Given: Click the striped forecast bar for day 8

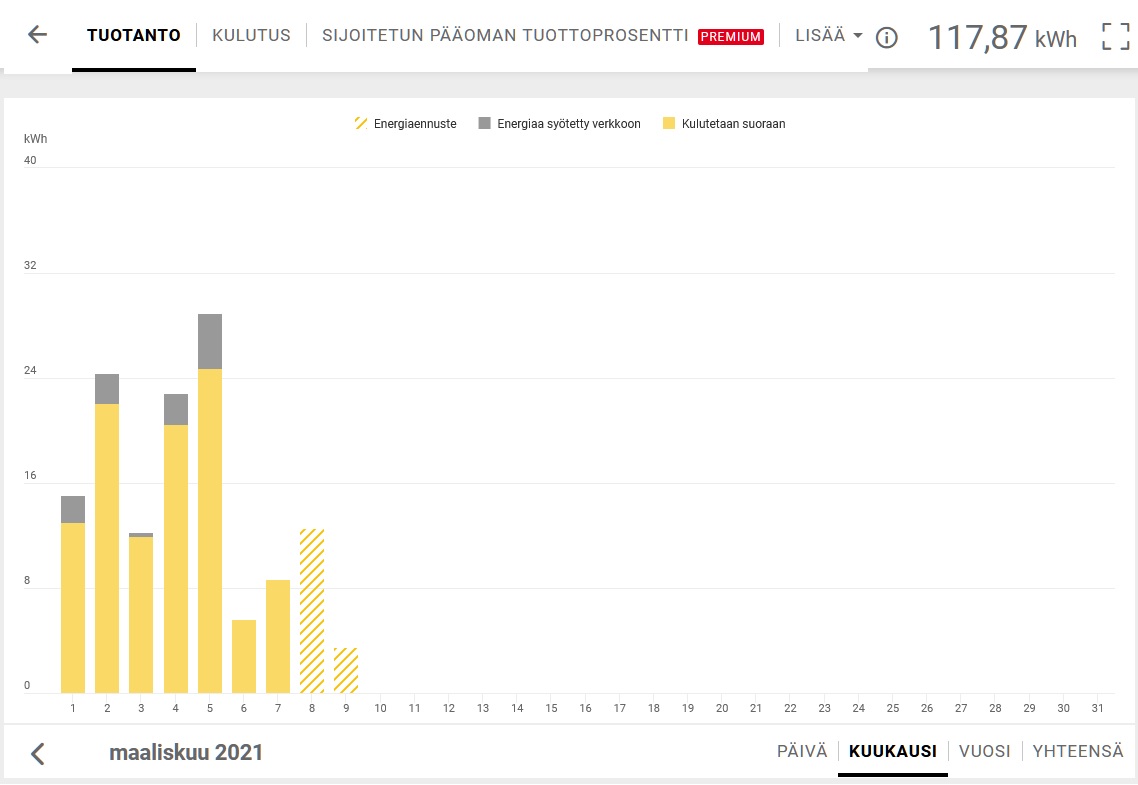Looking at the screenshot, I should coord(312,612).
